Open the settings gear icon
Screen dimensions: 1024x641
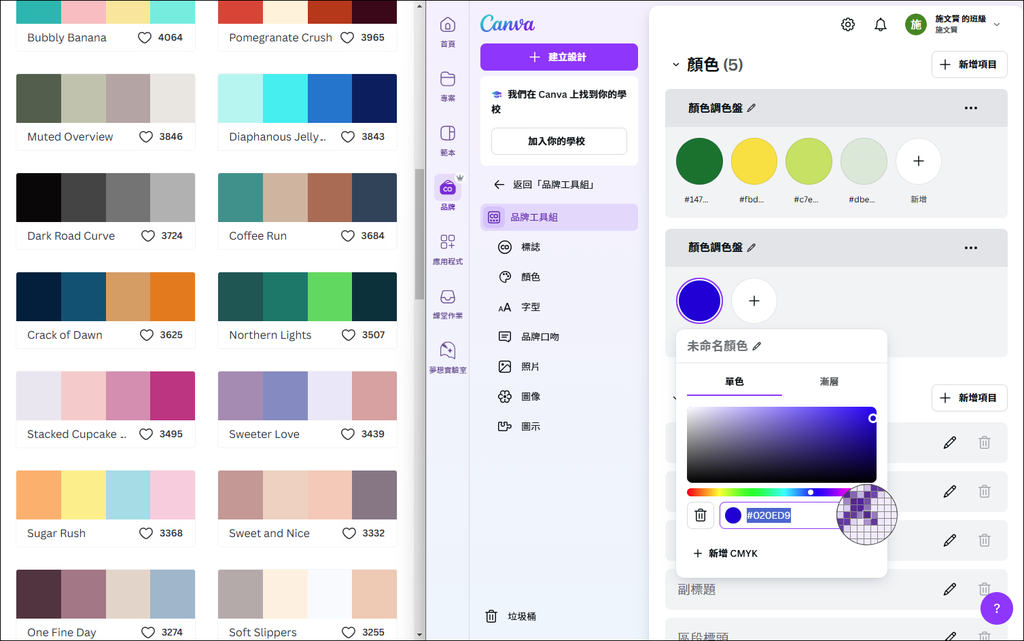[x=848, y=25]
